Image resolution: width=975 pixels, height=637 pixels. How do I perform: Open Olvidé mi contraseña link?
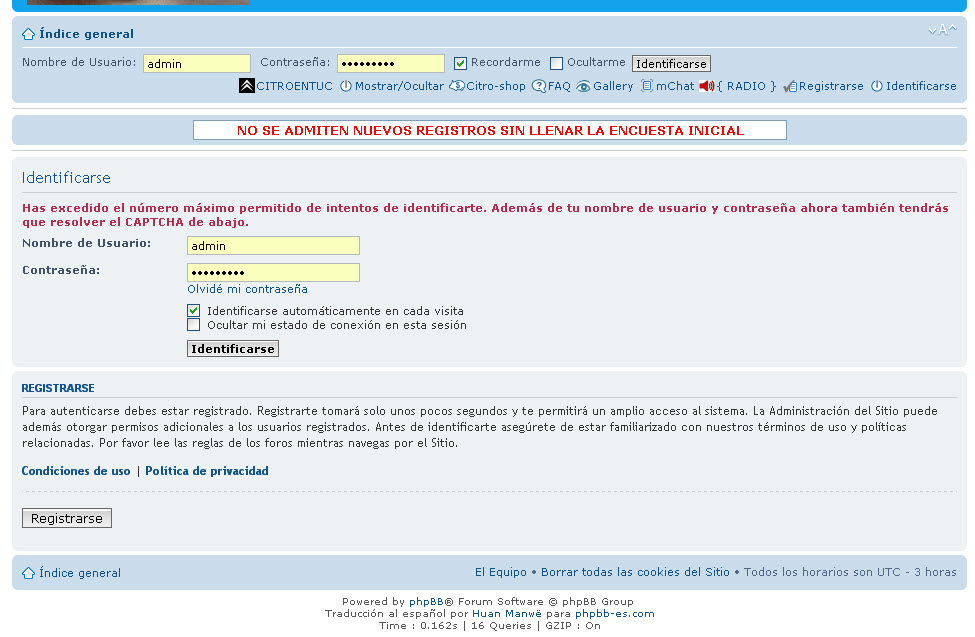point(247,289)
